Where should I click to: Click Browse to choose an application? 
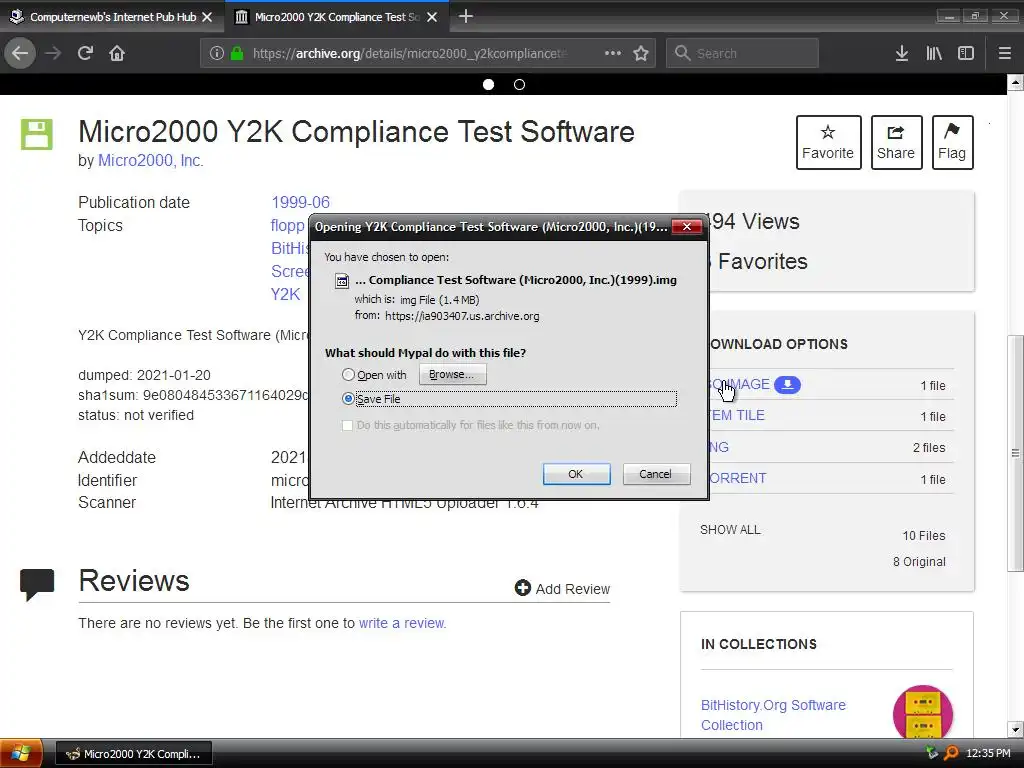(x=453, y=374)
